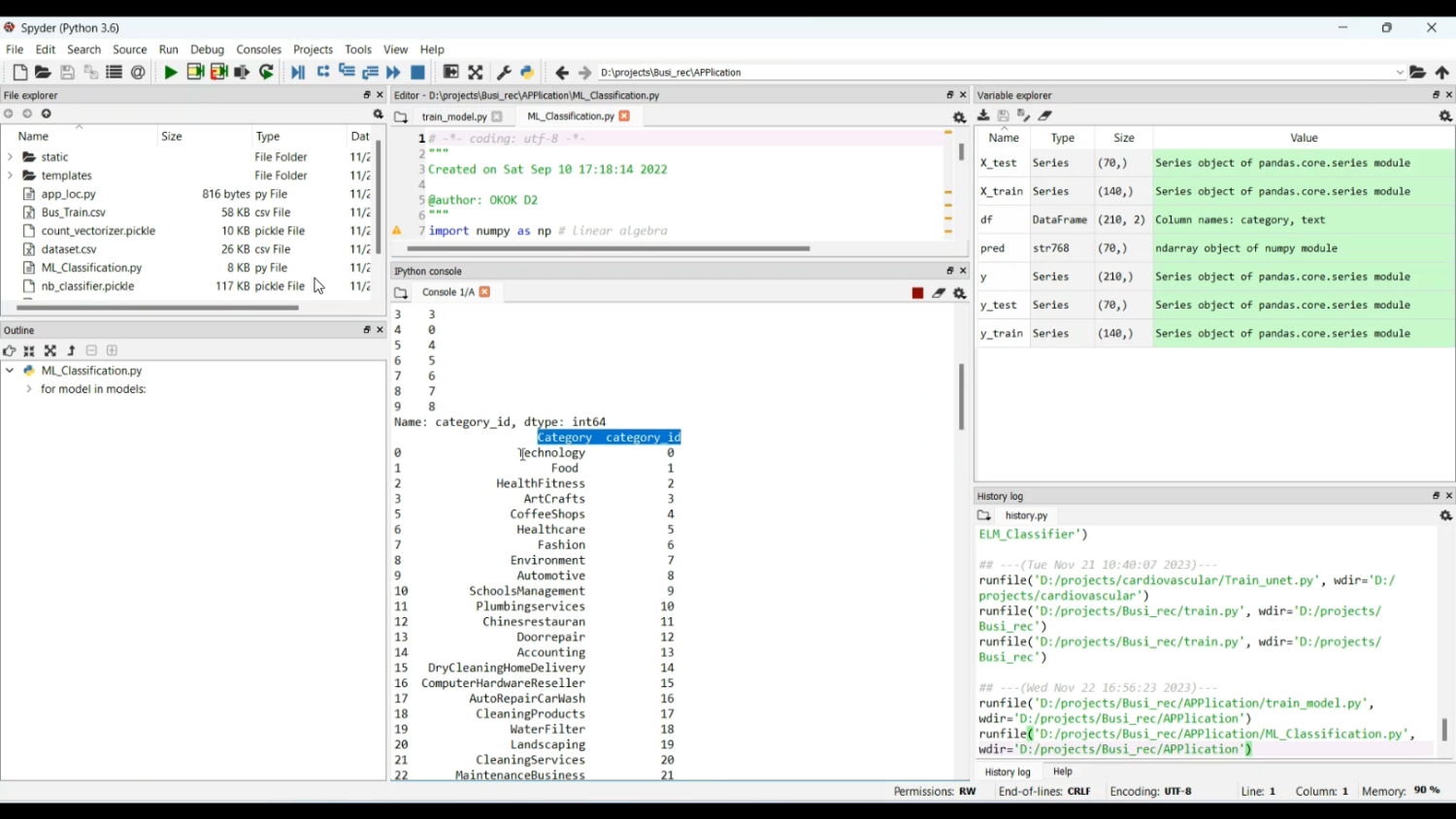Switch to the Help tab near History log
Image resolution: width=1456 pixels, height=819 pixels.
1063,772
